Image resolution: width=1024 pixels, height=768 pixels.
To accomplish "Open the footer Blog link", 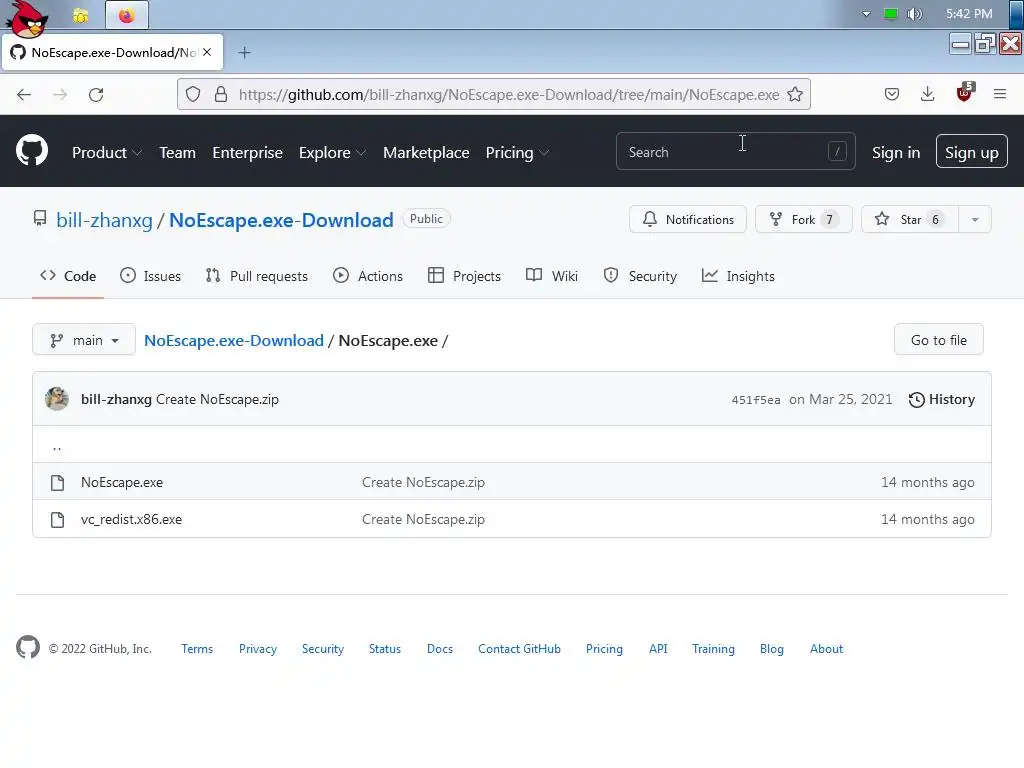I will click(x=771, y=648).
